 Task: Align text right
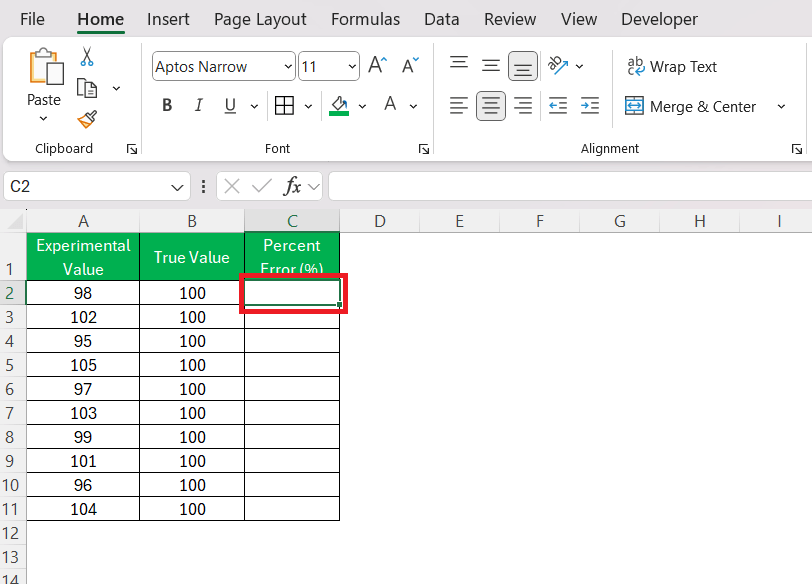point(523,106)
